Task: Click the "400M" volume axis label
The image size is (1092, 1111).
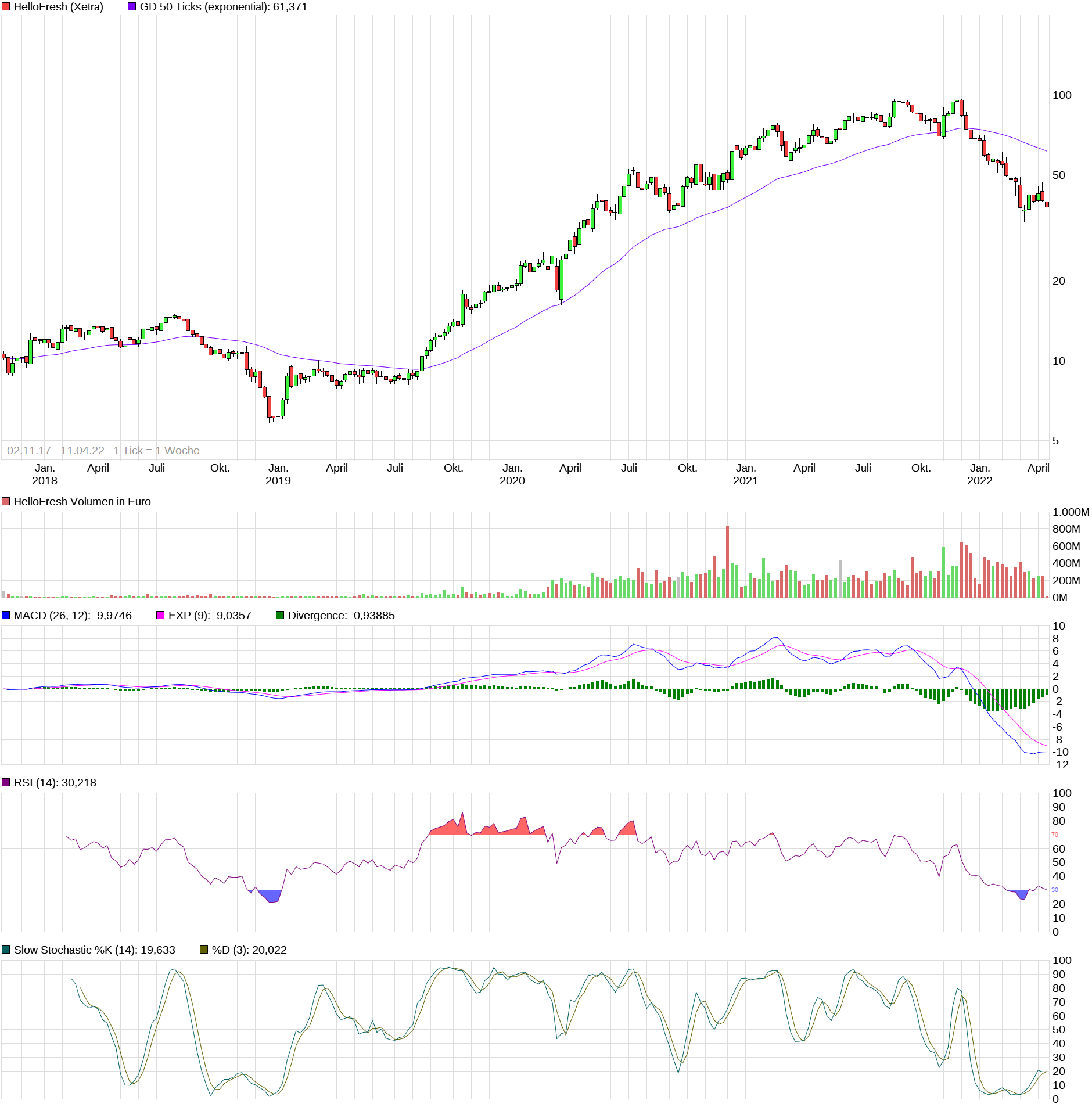Action: [x=1066, y=563]
